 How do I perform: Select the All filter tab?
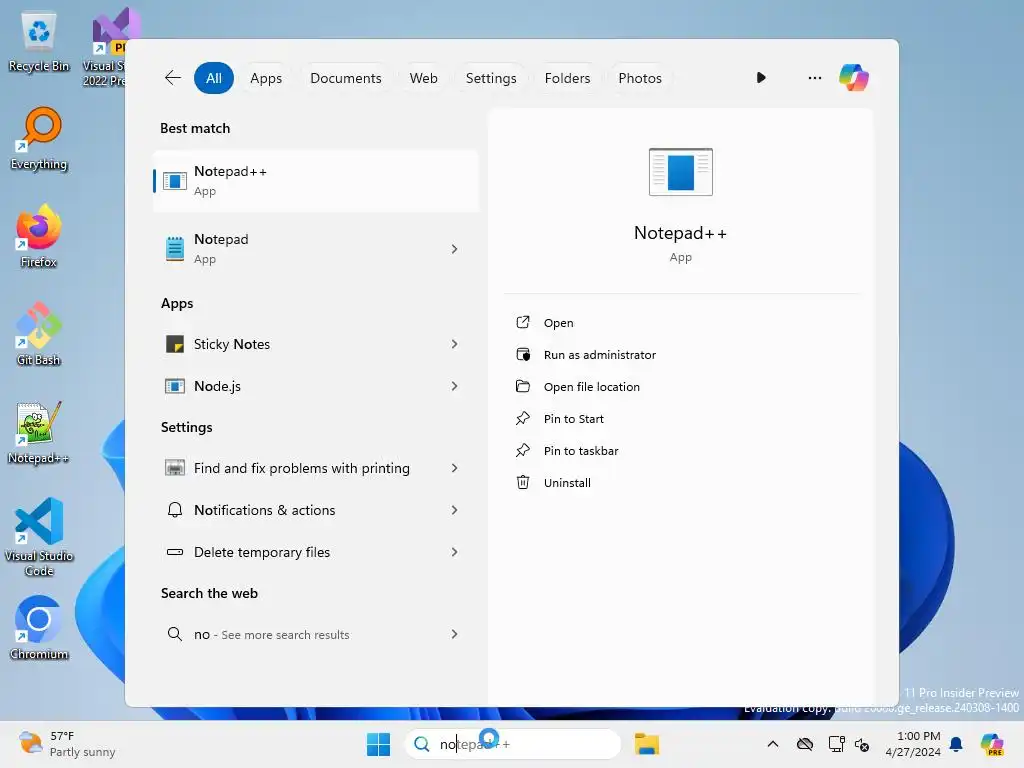point(214,78)
